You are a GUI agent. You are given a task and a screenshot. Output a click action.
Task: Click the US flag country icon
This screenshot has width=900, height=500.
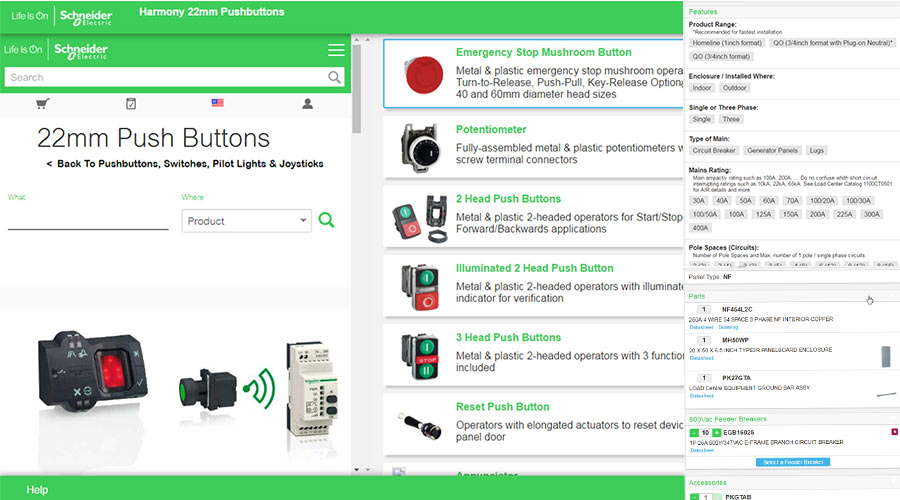click(x=218, y=104)
